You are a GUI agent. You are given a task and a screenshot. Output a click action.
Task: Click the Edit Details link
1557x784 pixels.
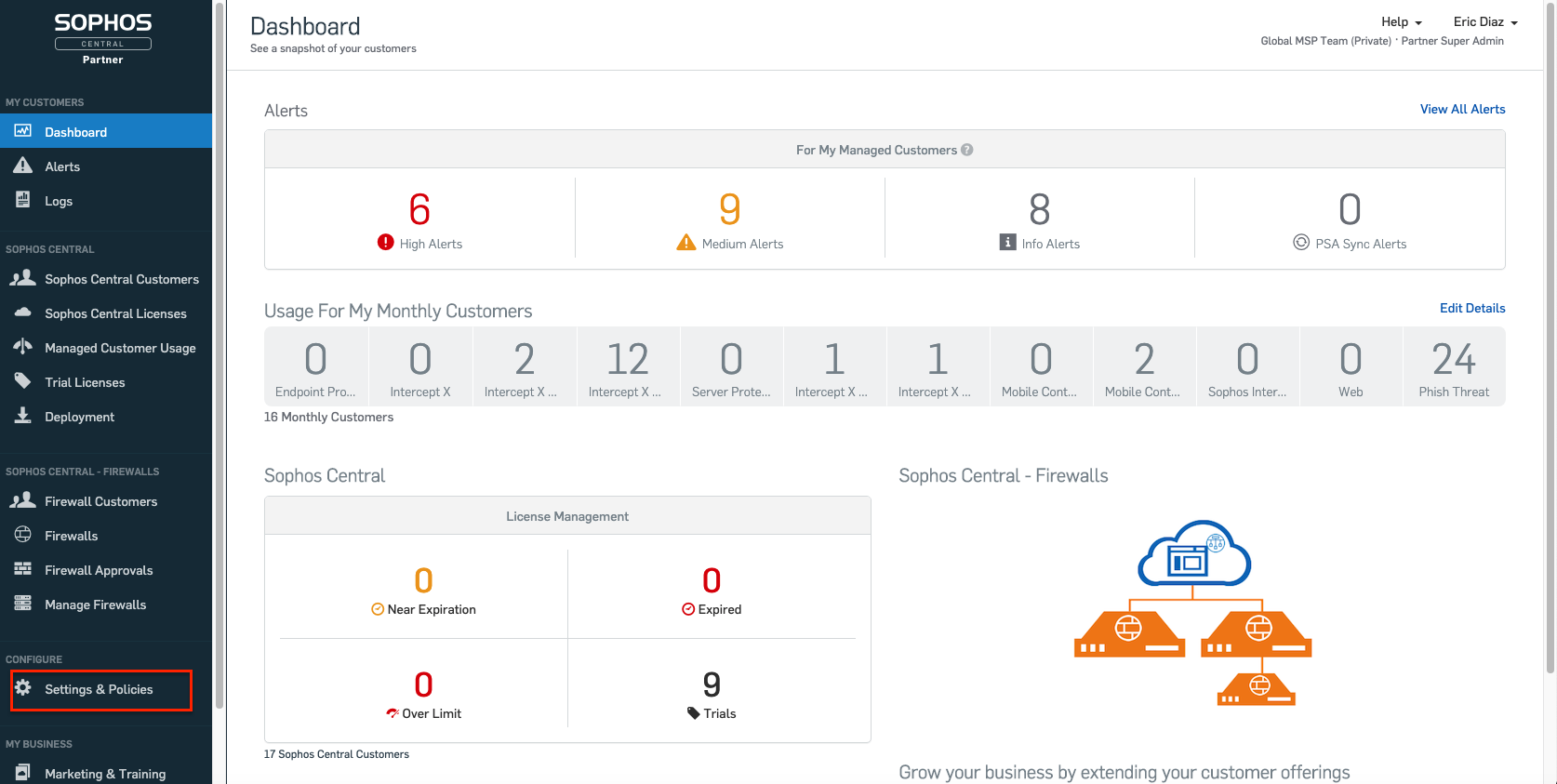pos(1472,308)
